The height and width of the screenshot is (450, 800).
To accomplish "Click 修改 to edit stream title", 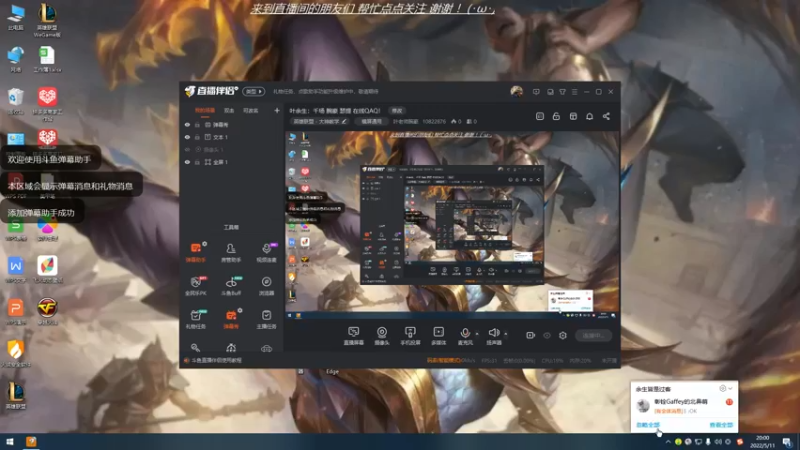I will [397, 110].
